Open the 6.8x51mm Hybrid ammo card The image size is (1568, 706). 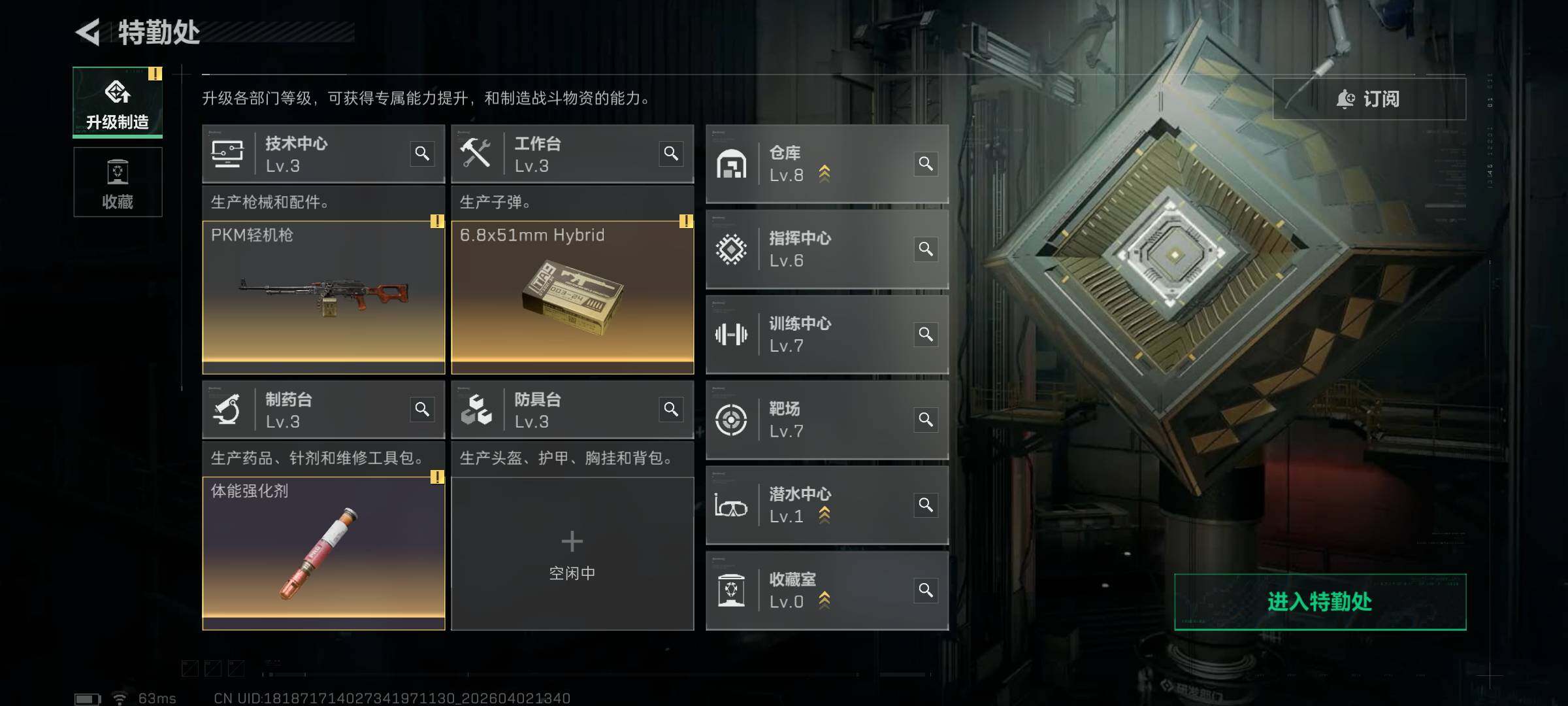(x=572, y=297)
